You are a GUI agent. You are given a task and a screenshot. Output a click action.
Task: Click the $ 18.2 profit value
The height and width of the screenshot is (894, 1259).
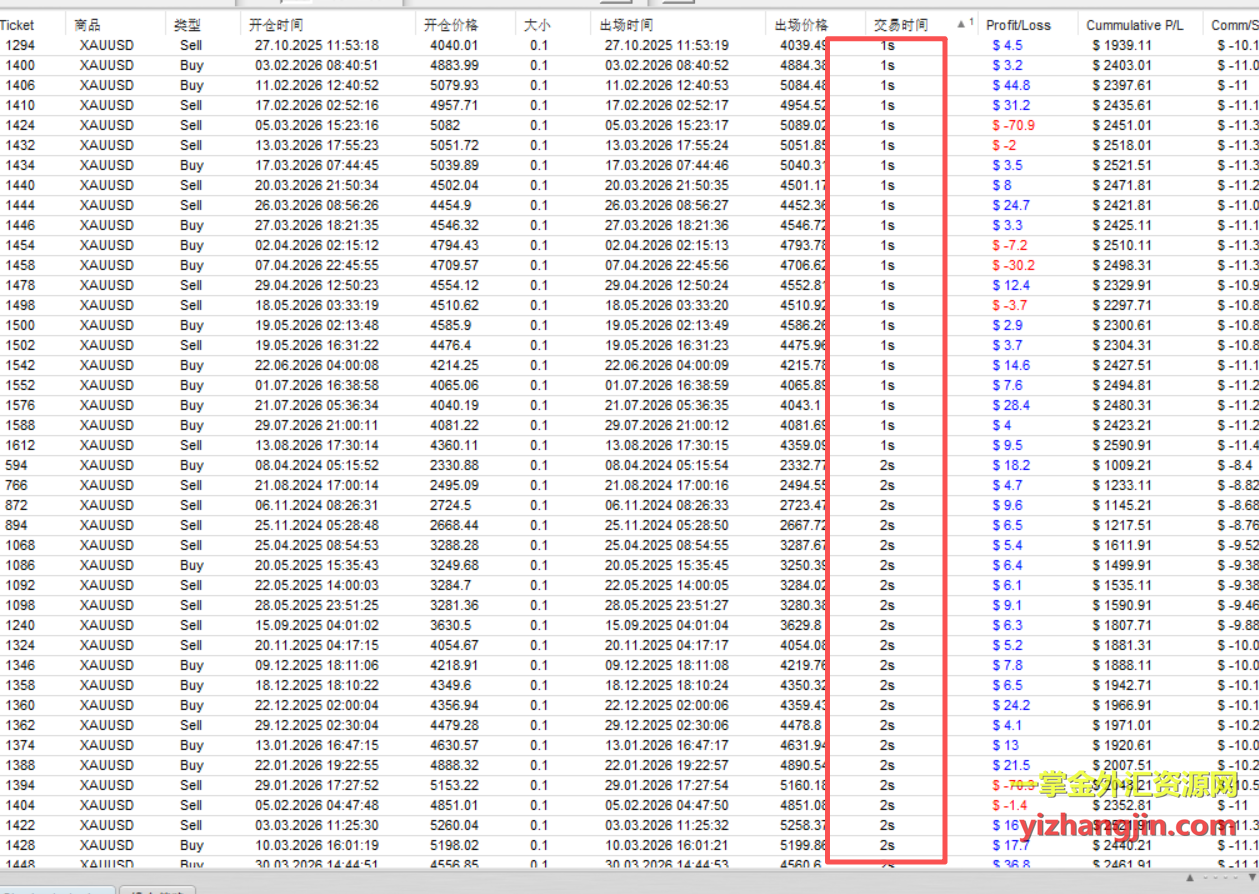tap(1011, 465)
